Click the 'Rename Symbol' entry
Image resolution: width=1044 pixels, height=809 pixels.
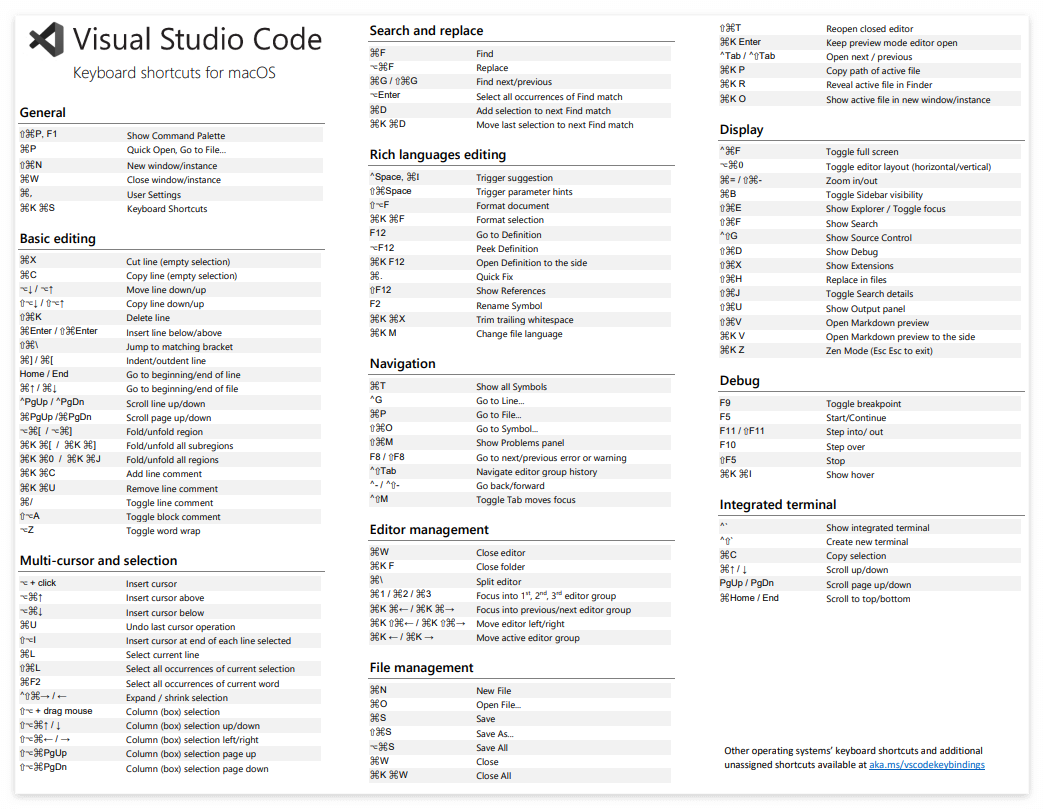(509, 306)
